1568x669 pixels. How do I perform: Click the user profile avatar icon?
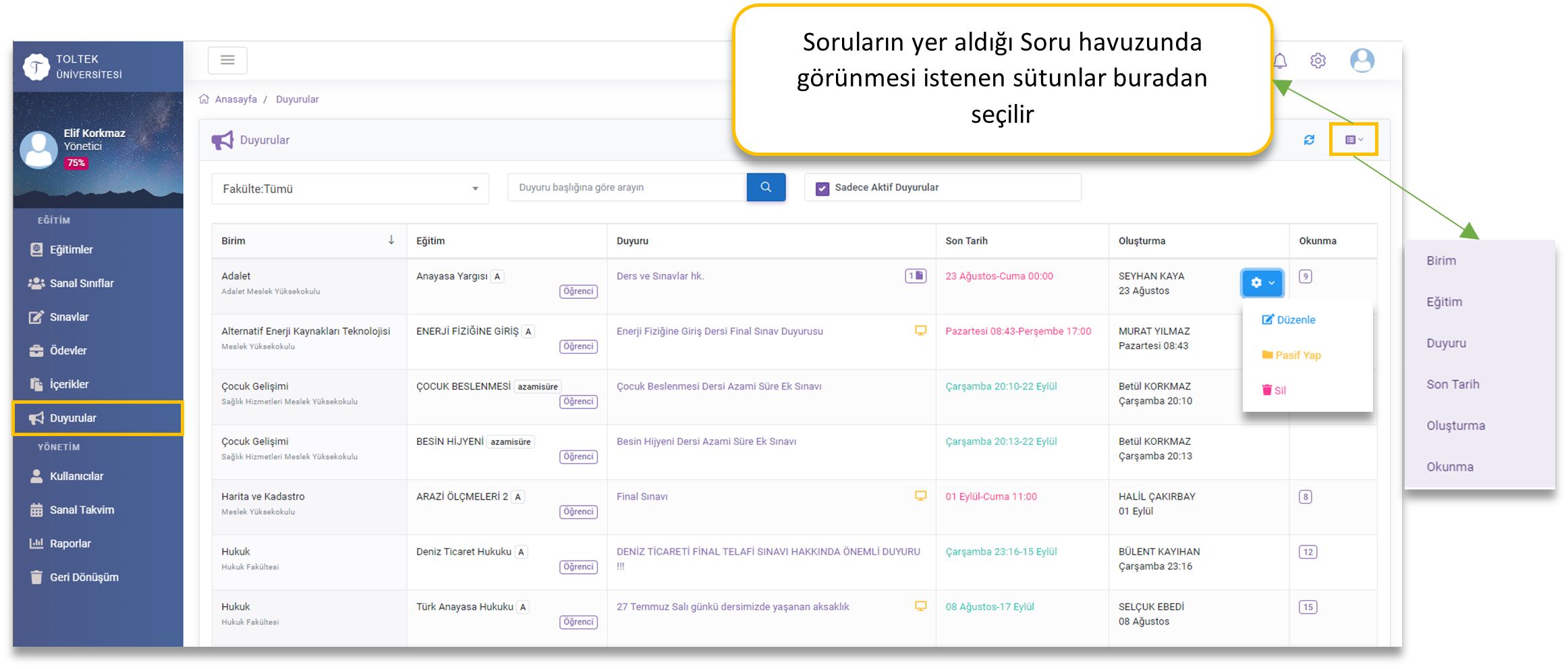tap(1362, 61)
